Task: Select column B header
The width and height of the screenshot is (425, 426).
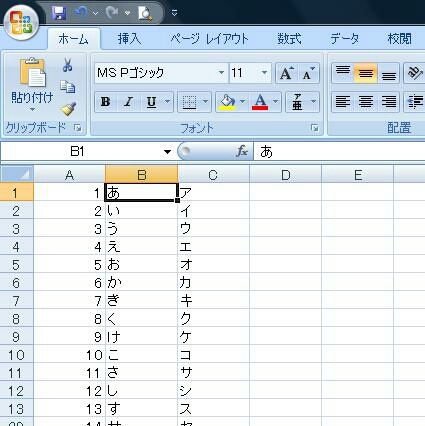Action: click(142, 174)
